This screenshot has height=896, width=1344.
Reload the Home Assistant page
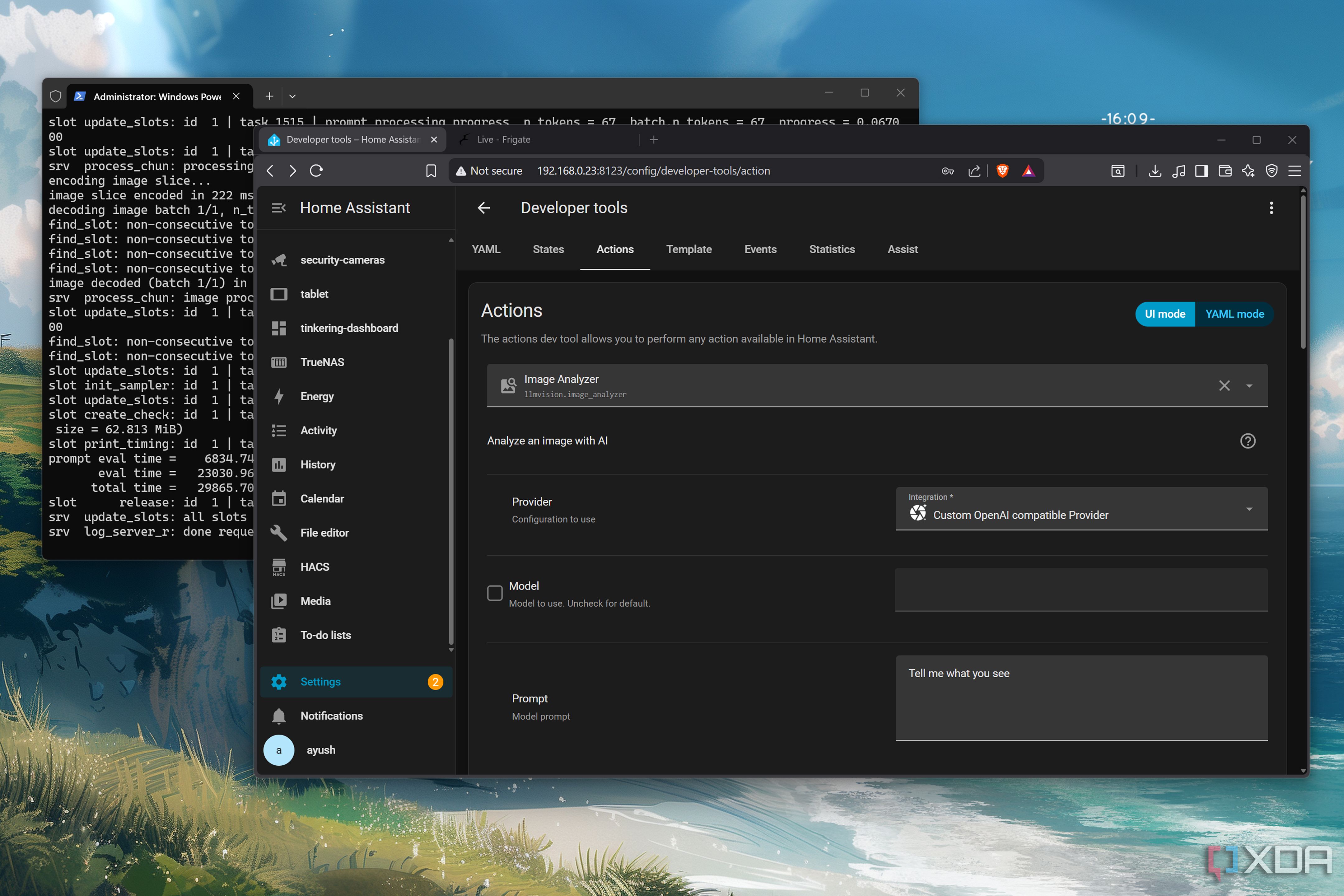(x=317, y=171)
